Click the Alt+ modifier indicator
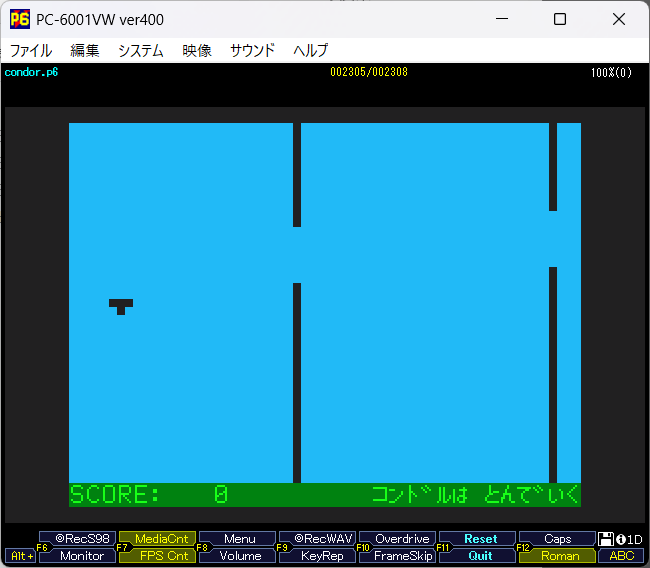 click(x=20, y=556)
